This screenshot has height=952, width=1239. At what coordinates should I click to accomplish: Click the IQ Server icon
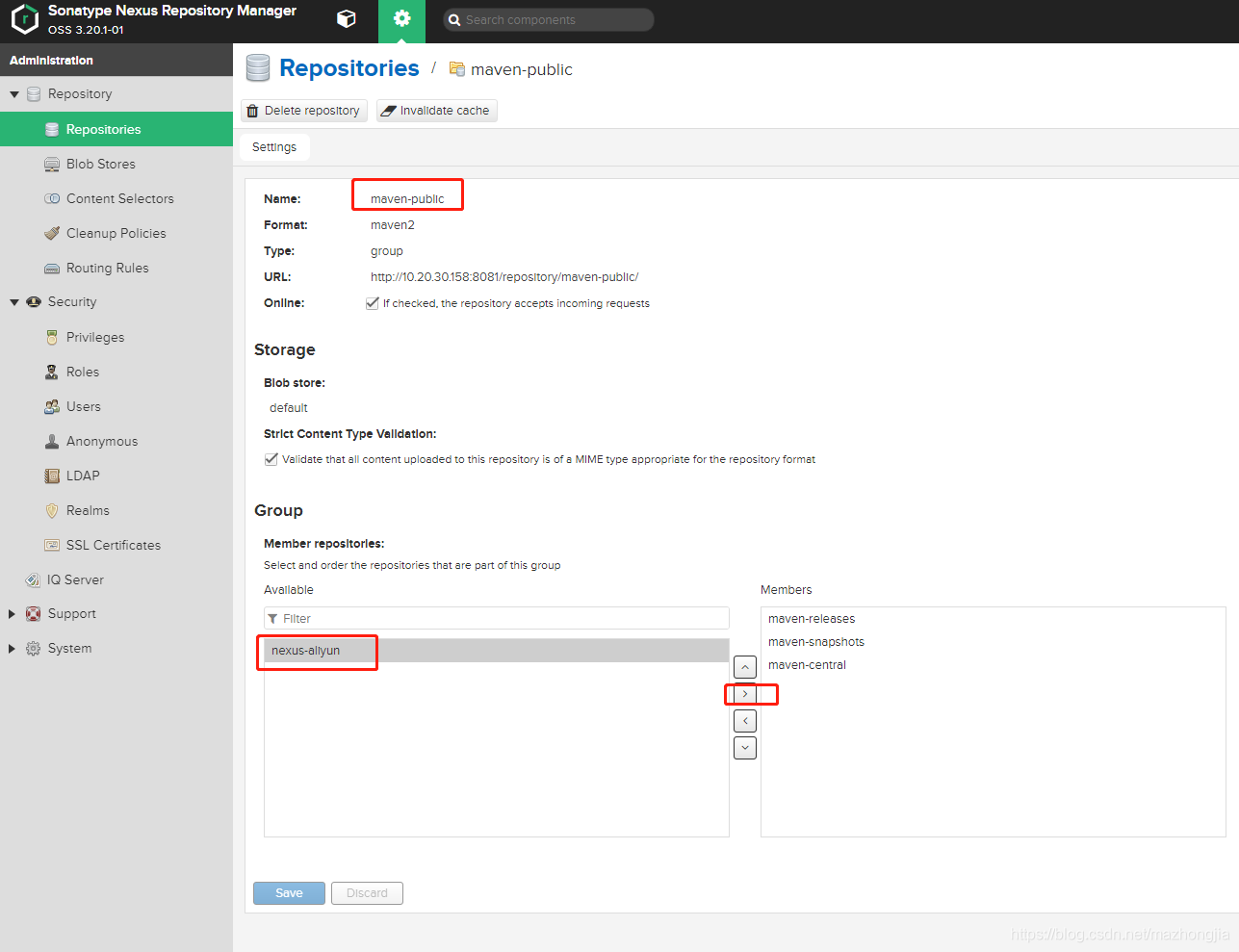[x=33, y=579]
